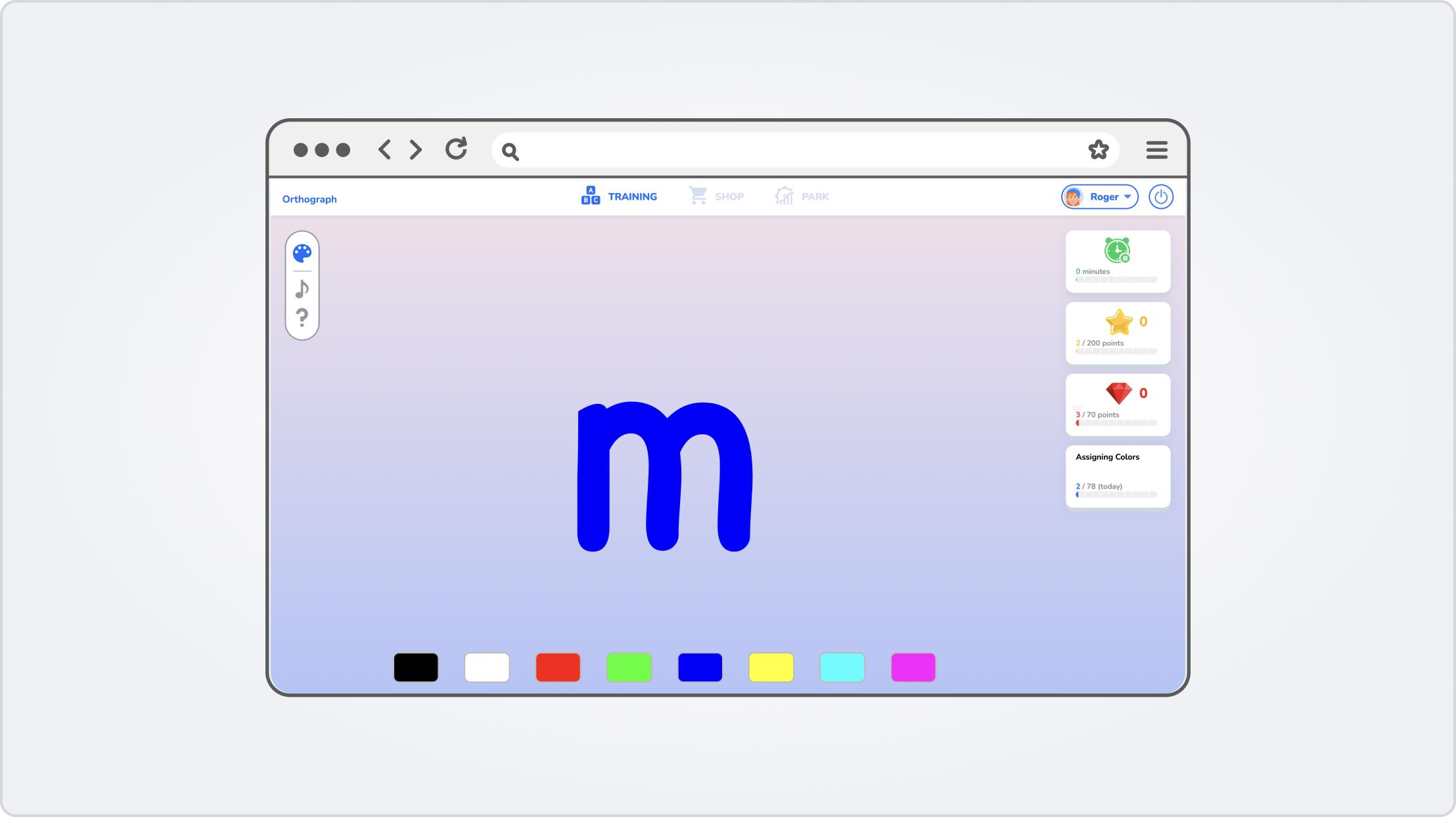Open help with the question mark icon
The height and width of the screenshot is (817, 1456).
click(302, 318)
